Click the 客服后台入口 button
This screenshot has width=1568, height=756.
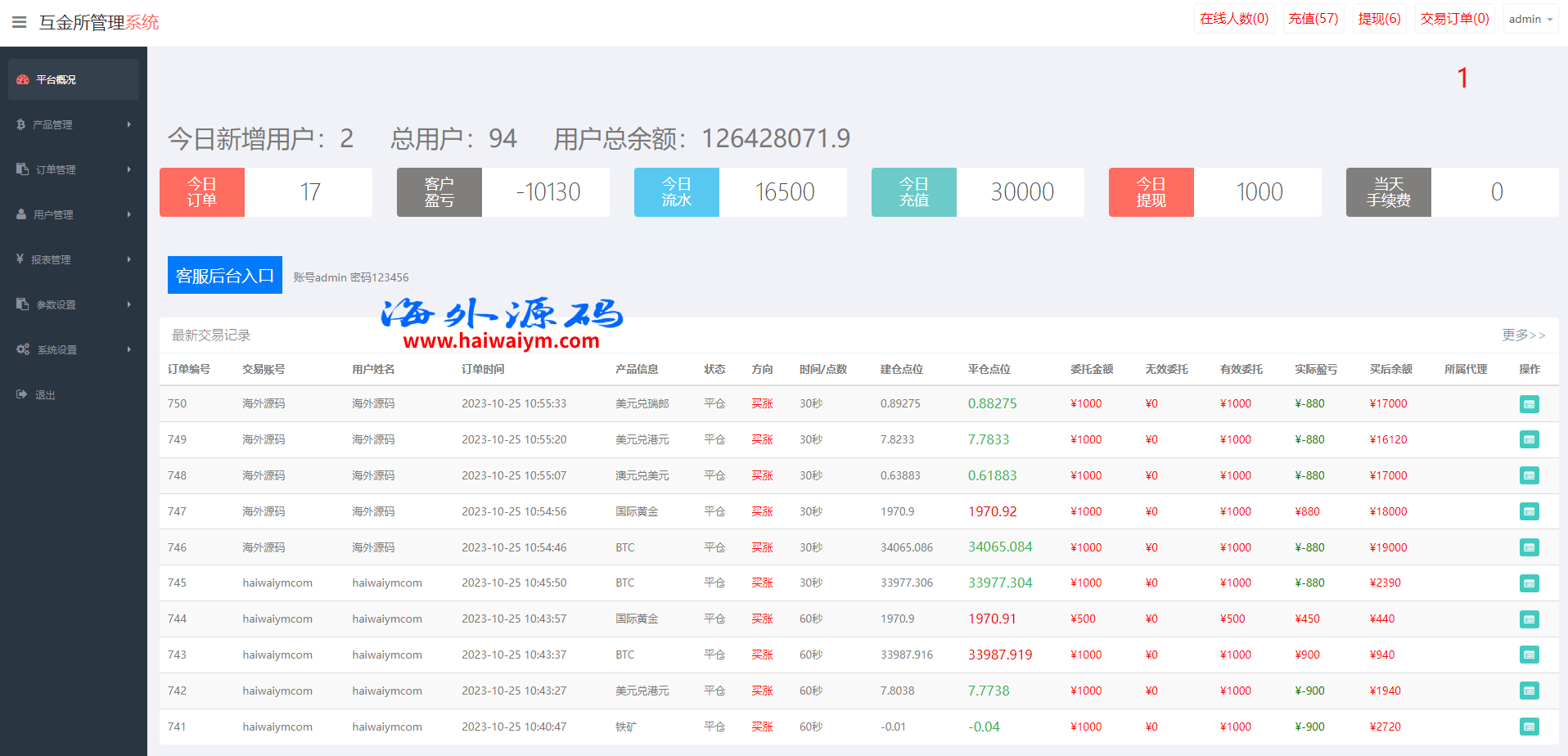click(224, 275)
